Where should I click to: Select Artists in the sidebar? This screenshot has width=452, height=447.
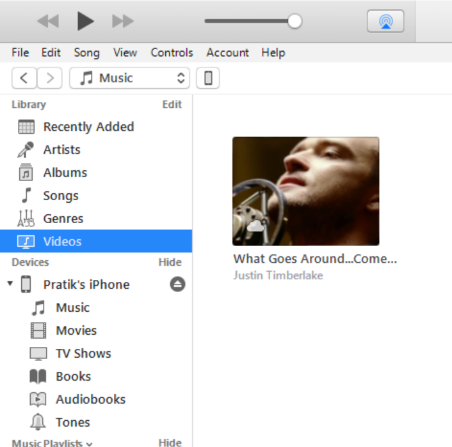[62, 150]
